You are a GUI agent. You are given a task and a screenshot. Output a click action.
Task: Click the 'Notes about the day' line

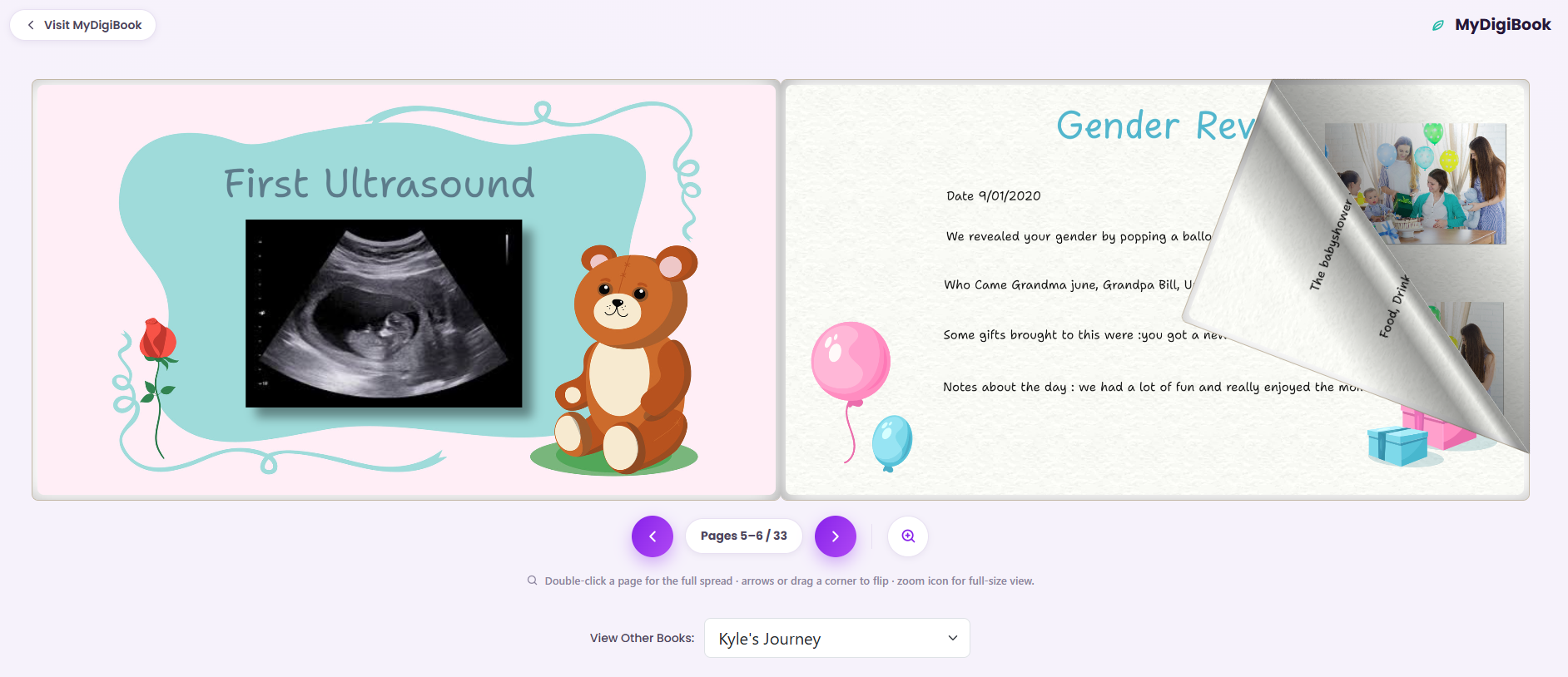1153,387
